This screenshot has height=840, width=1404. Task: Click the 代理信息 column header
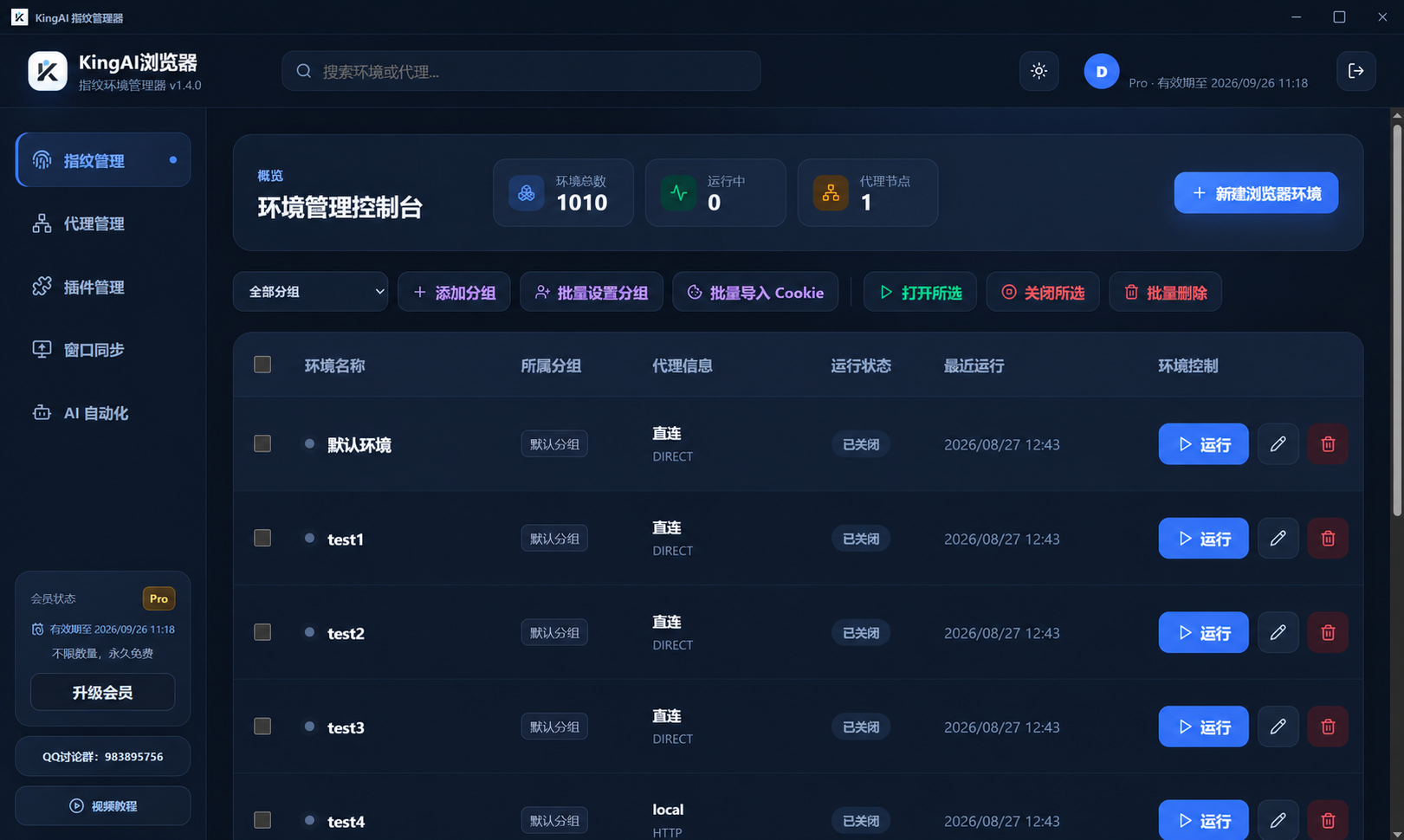[x=683, y=365]
